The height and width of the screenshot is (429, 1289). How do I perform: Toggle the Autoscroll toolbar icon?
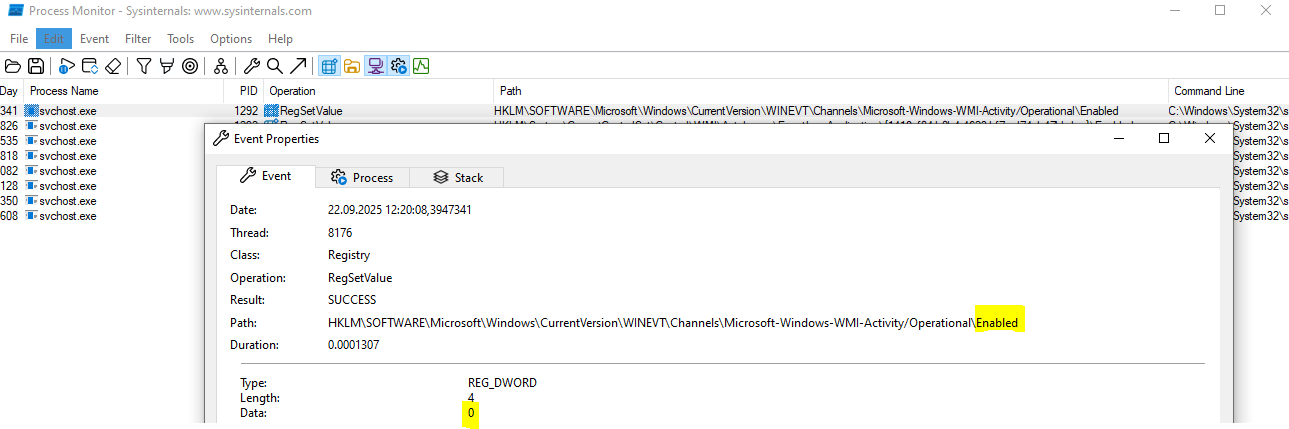tap(90, 67)
